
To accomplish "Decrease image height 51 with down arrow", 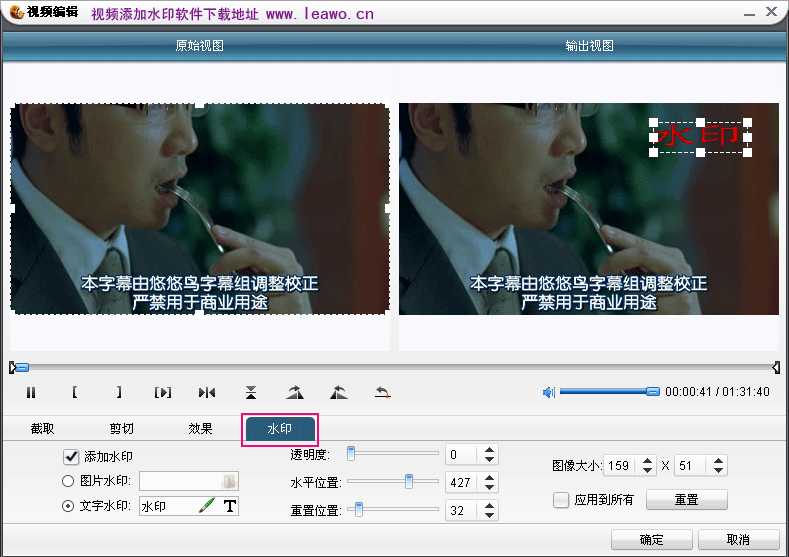I will tap(718, 470).
